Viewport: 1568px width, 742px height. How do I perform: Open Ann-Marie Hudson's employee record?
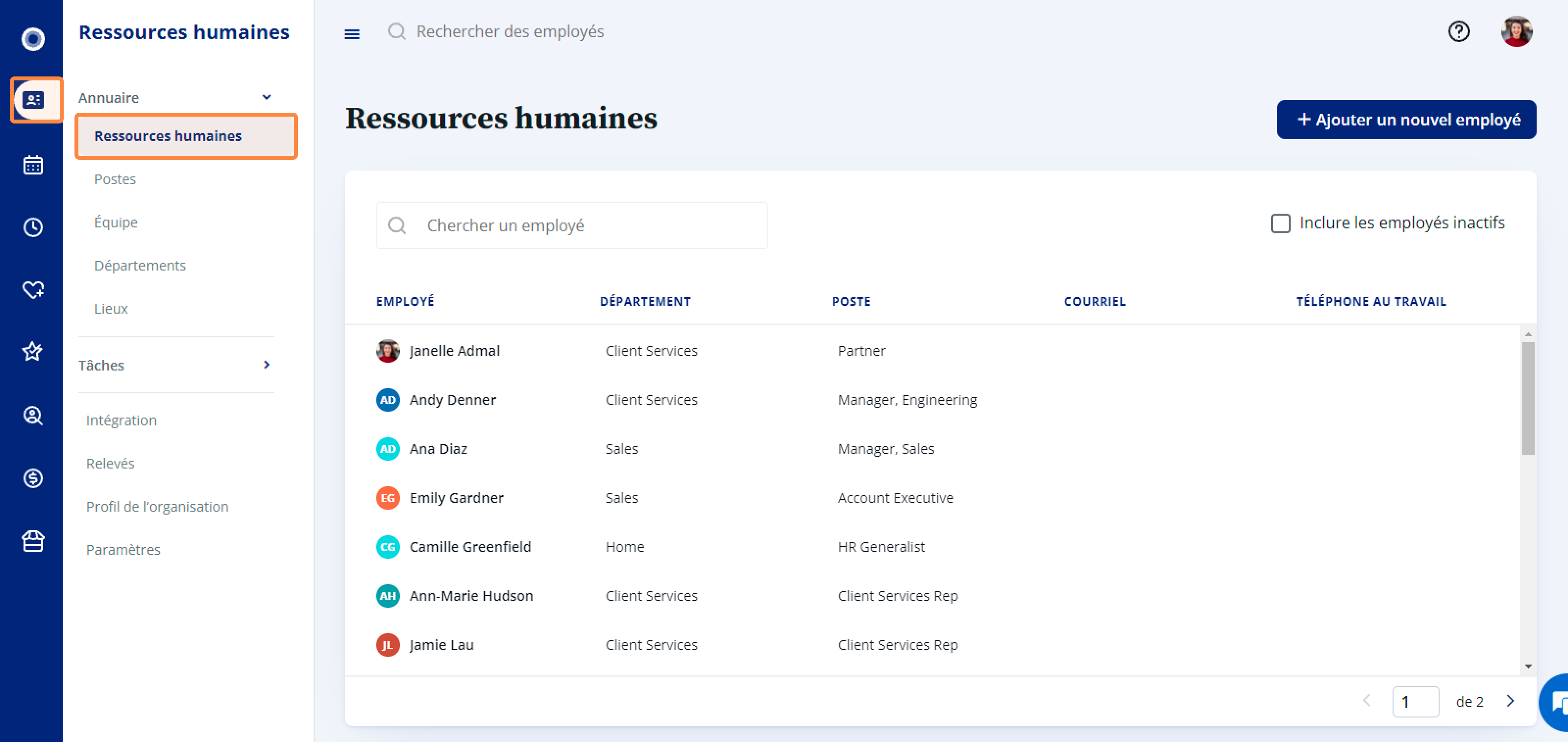click(471, 596)
